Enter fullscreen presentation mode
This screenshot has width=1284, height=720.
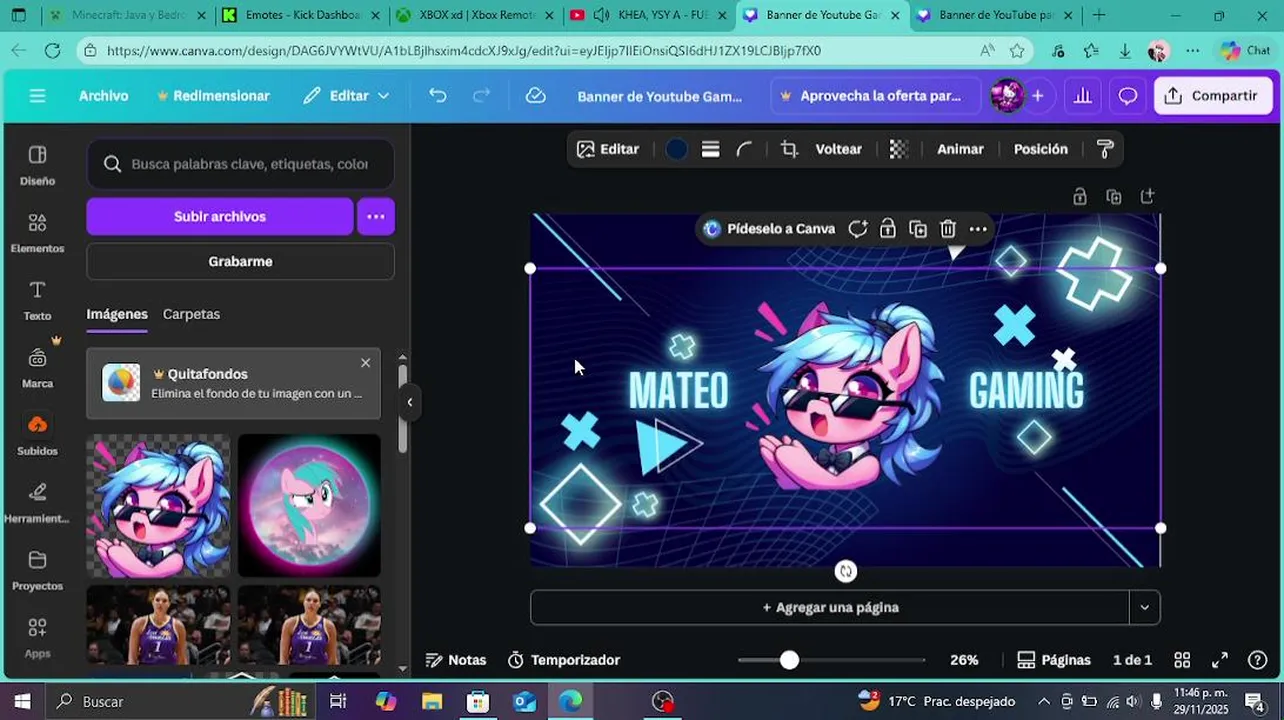coord(1220,660)
